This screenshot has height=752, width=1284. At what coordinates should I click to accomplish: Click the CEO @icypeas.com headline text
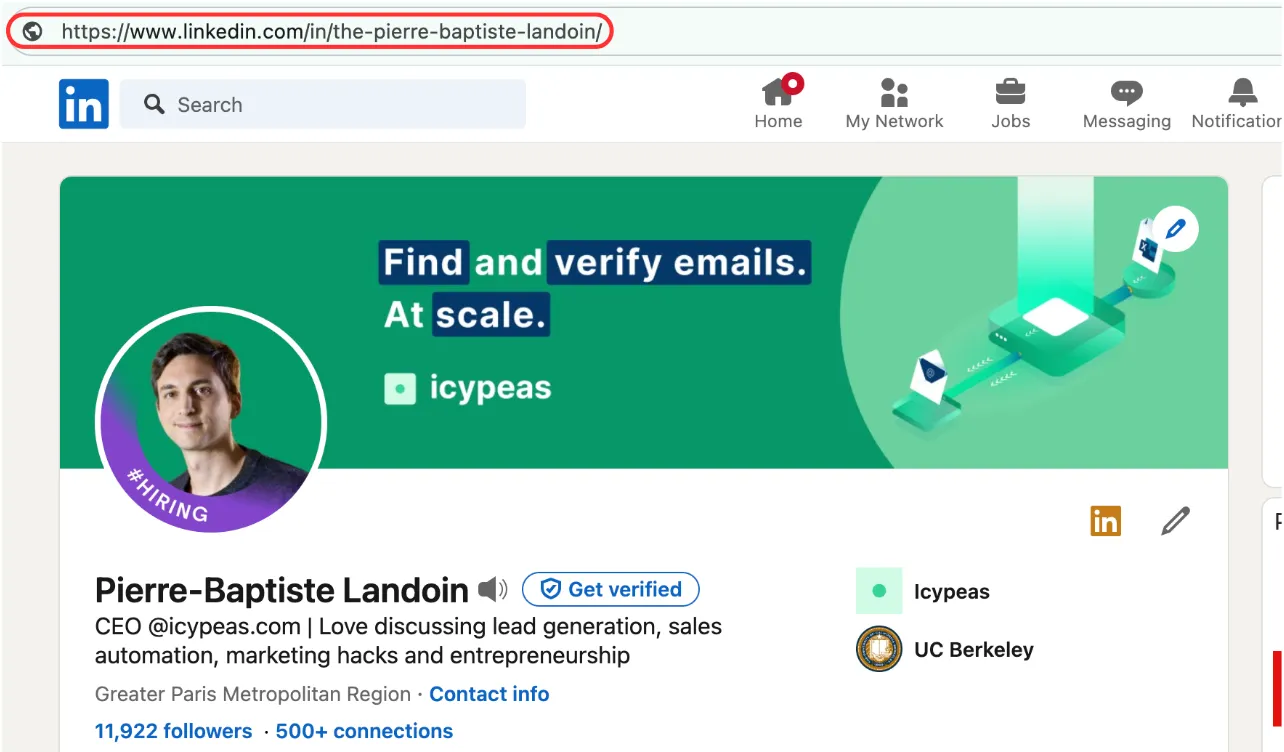click(x=408, y=641)
